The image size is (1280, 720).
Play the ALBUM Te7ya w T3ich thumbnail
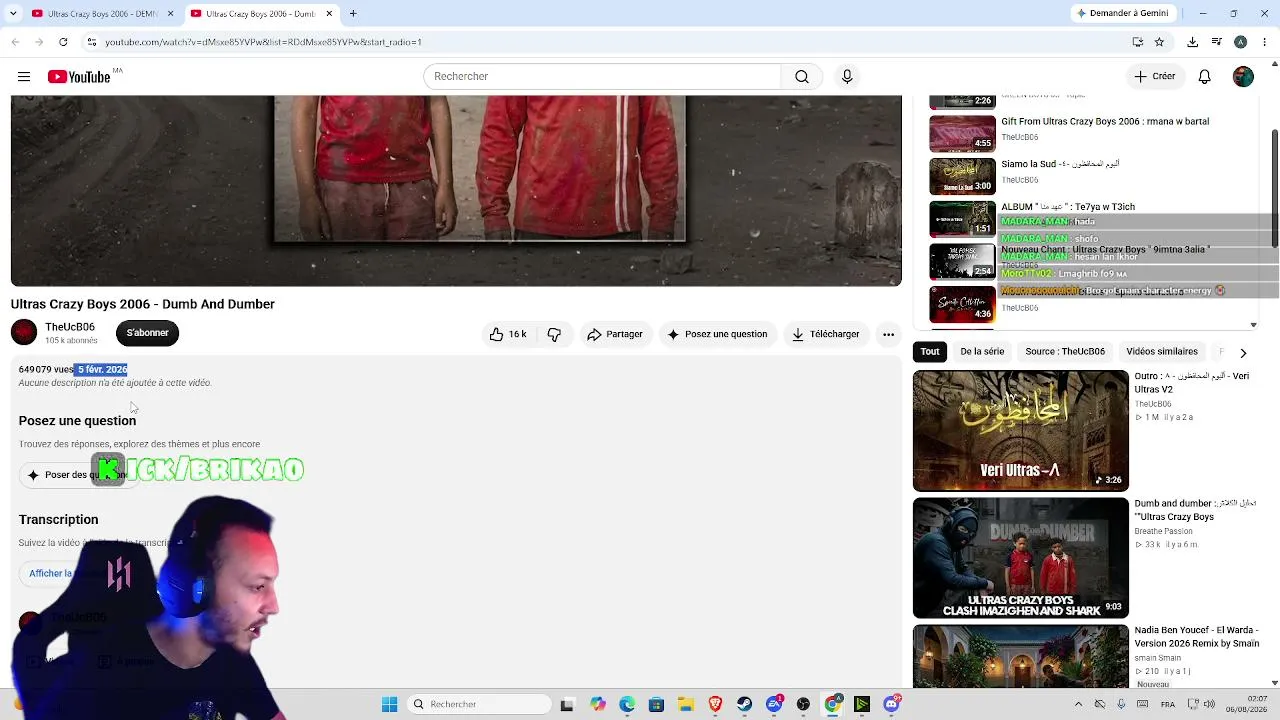[x=962, y=219]
